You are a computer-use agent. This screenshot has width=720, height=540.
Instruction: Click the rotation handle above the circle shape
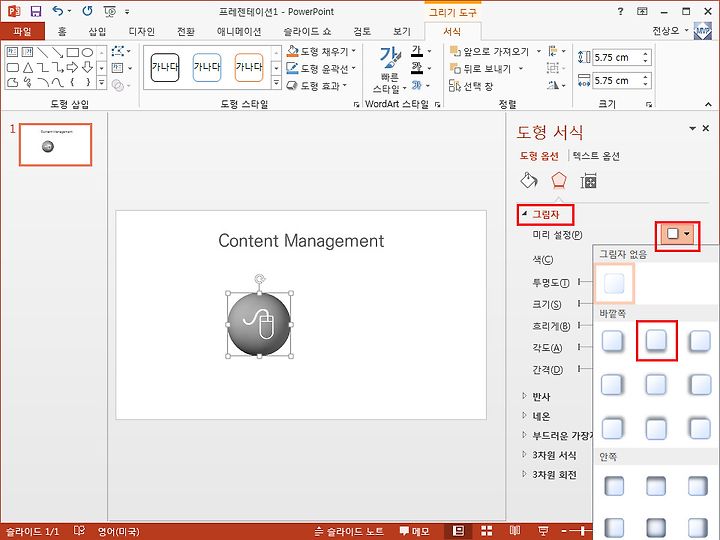[x=259, y=278]
